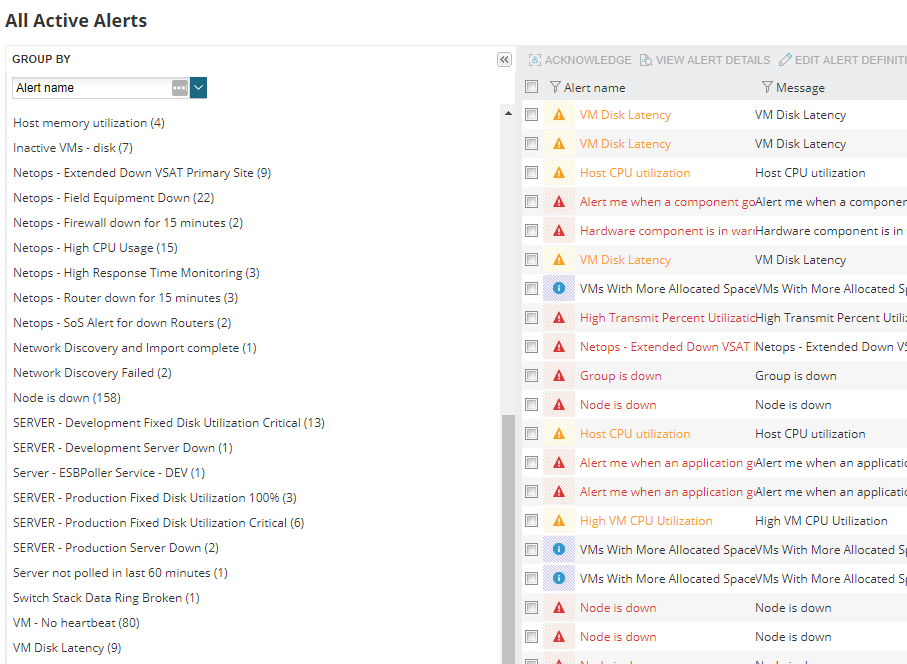Check the Hardware component is in warning row checkbox
Image resolution: width=907 pixels, height=664 pixels.
click(532, 230)
